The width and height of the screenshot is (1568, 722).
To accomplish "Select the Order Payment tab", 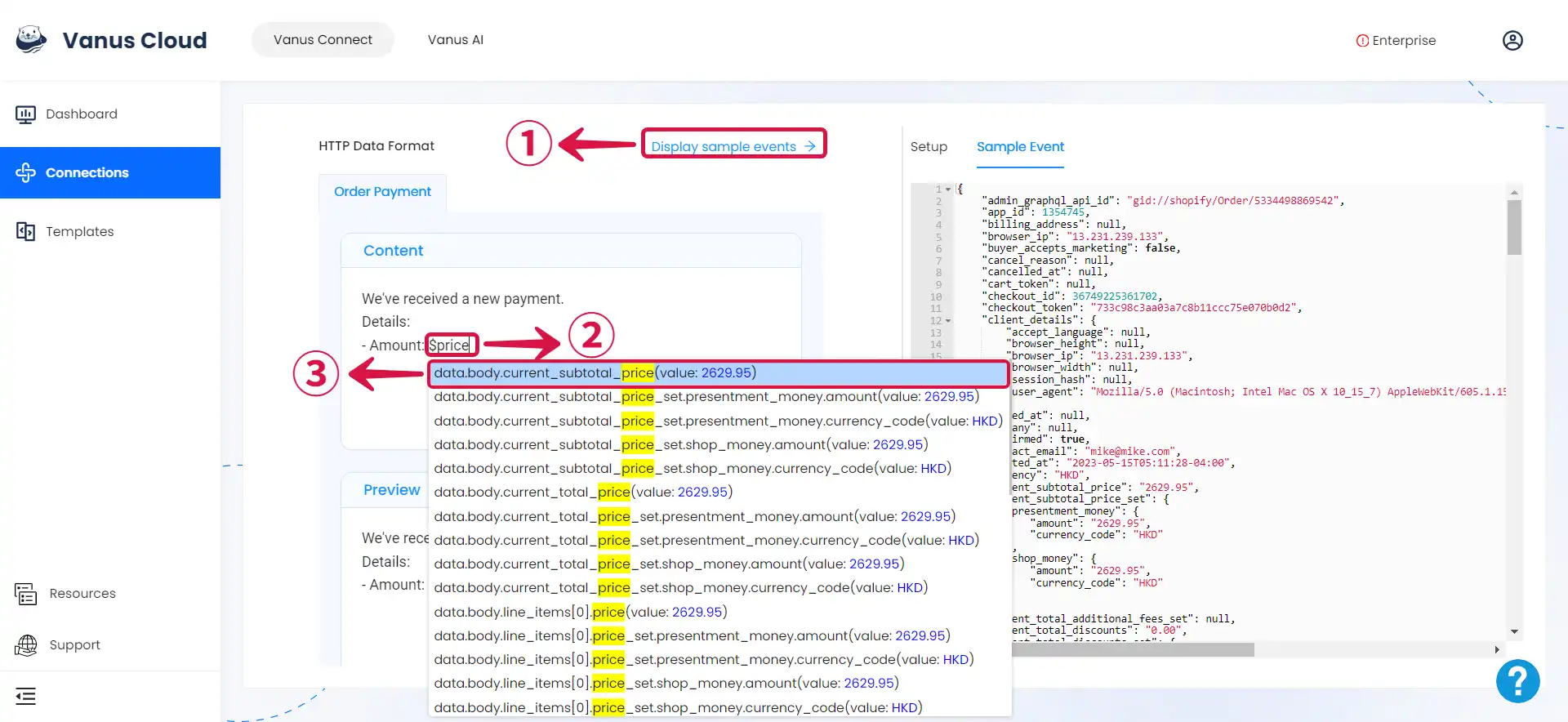I will (x=382, y=192).
